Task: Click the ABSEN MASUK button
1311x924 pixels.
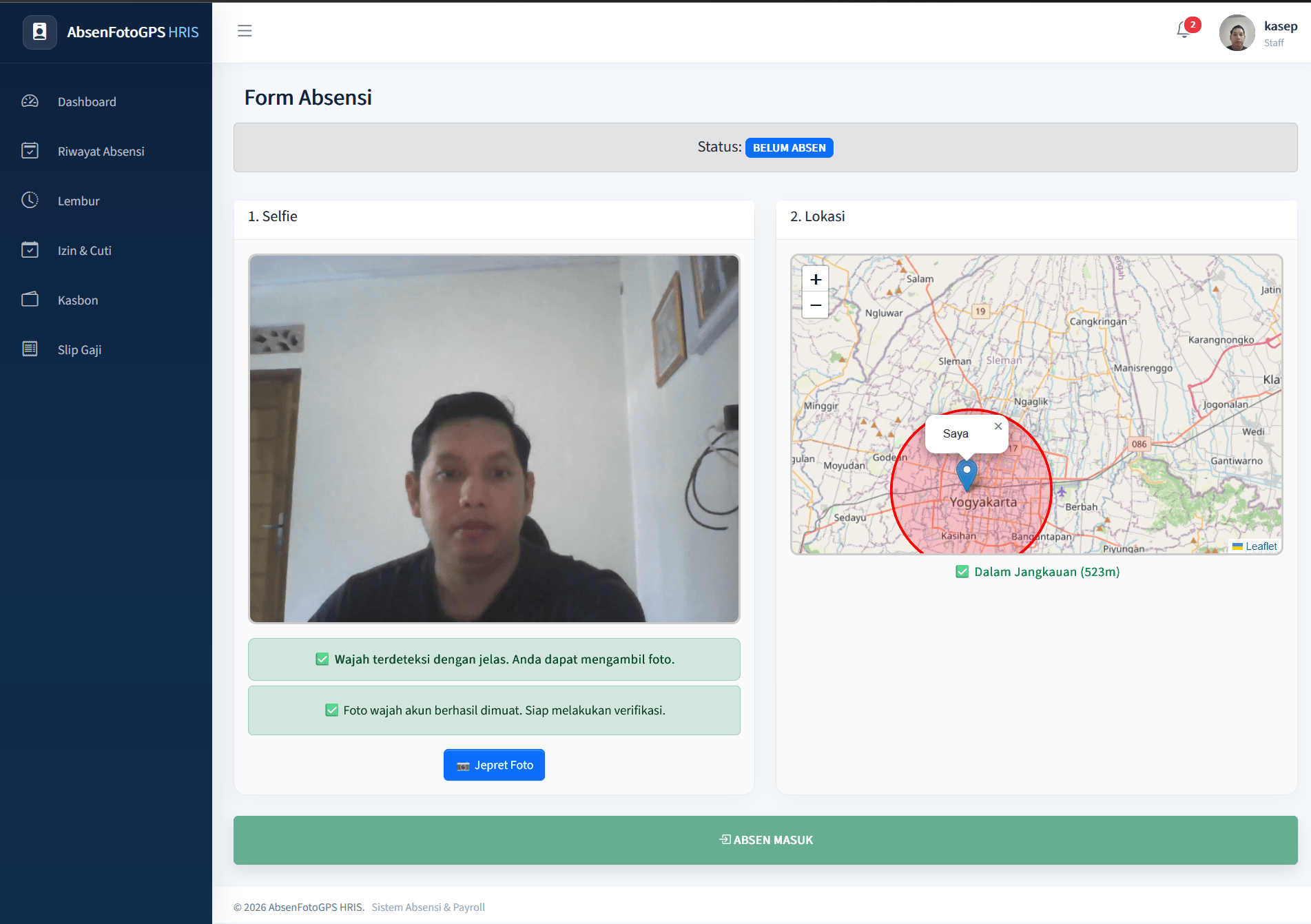Action: pos(765,840)
